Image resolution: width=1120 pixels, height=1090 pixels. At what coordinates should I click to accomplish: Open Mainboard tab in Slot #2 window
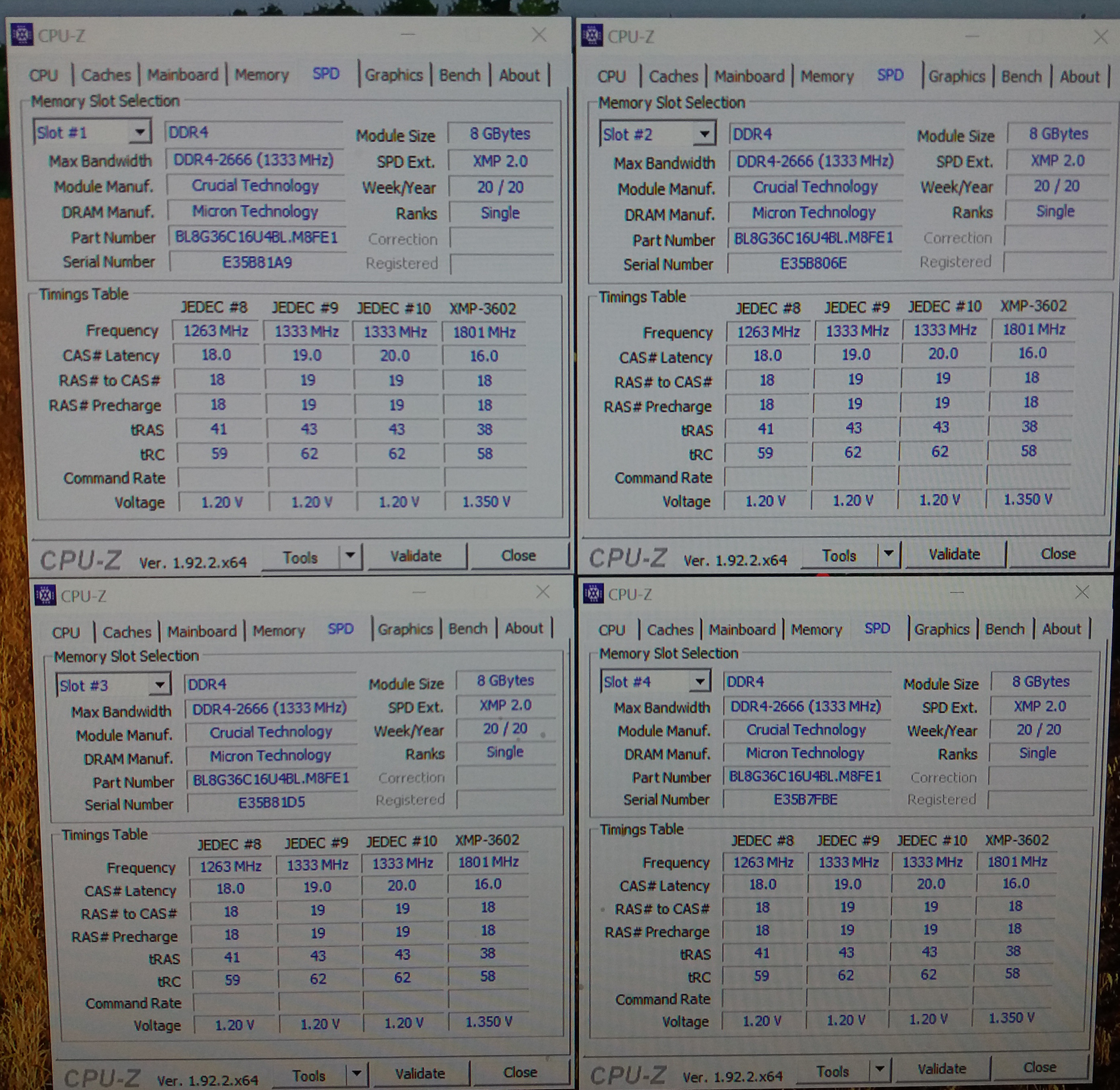749,76
